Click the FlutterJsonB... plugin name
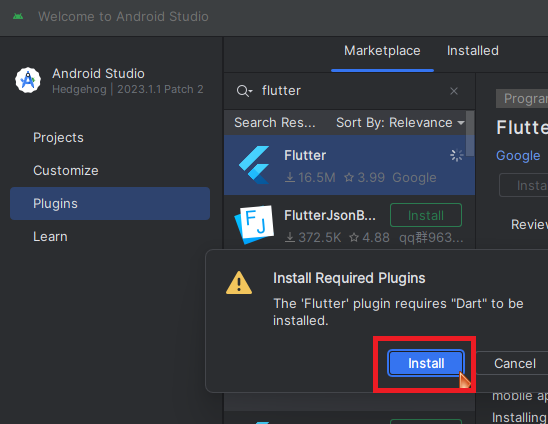 (330, 215)
